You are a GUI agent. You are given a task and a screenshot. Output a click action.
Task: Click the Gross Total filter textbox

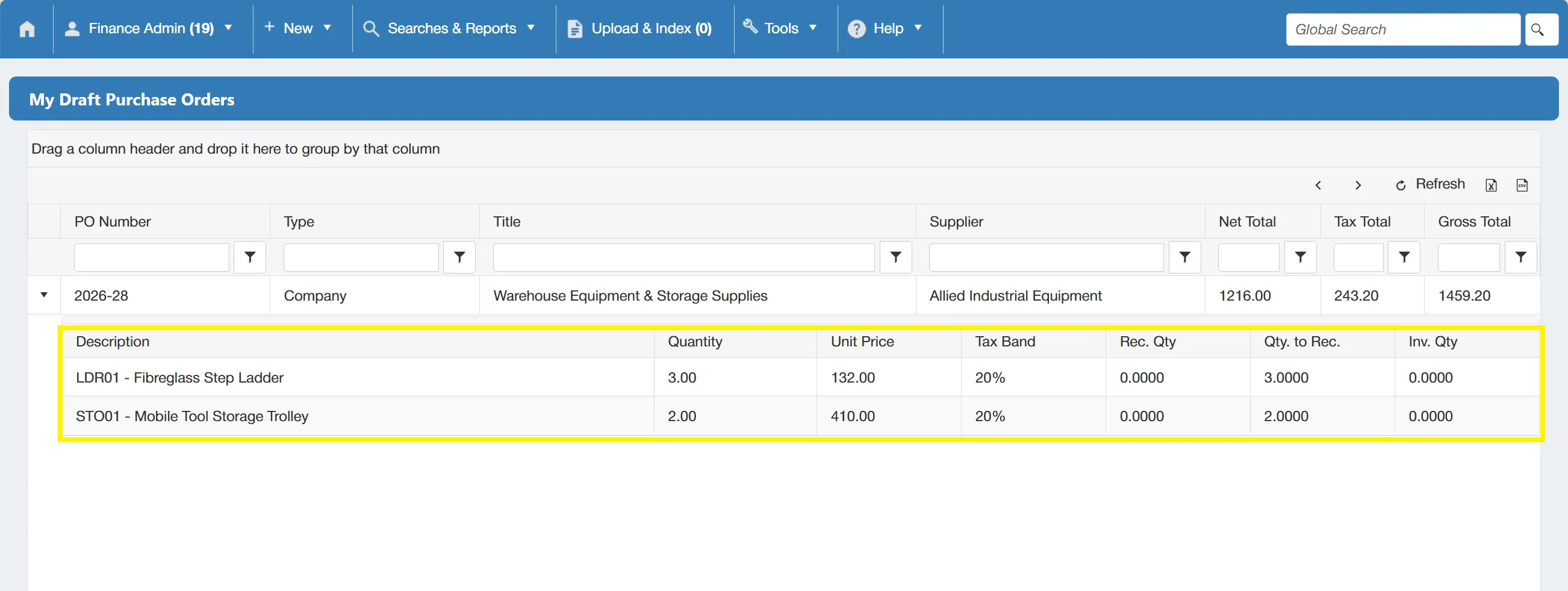[x=1468, y=257]
